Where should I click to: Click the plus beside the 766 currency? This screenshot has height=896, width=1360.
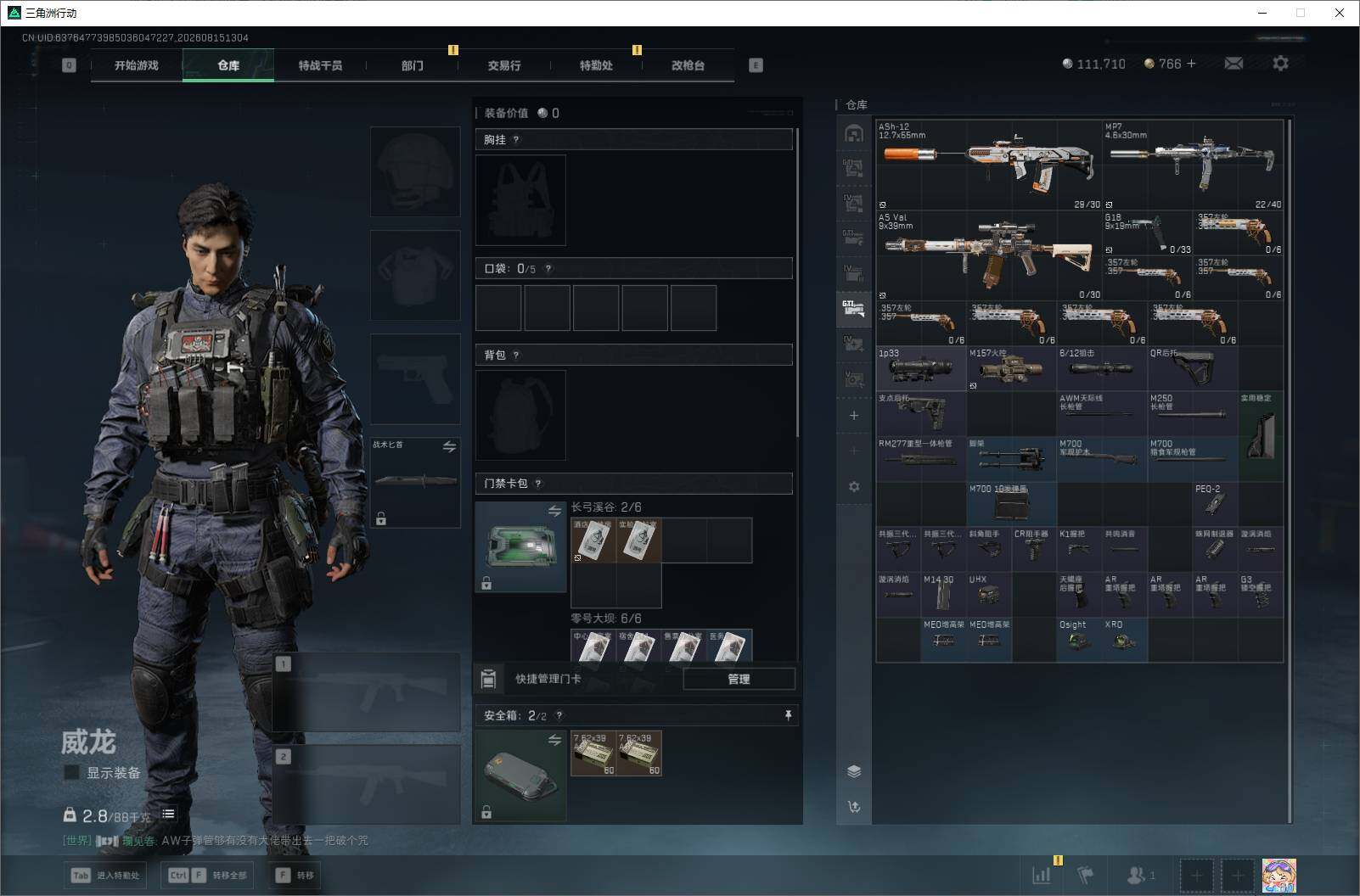click(1191, 64)
